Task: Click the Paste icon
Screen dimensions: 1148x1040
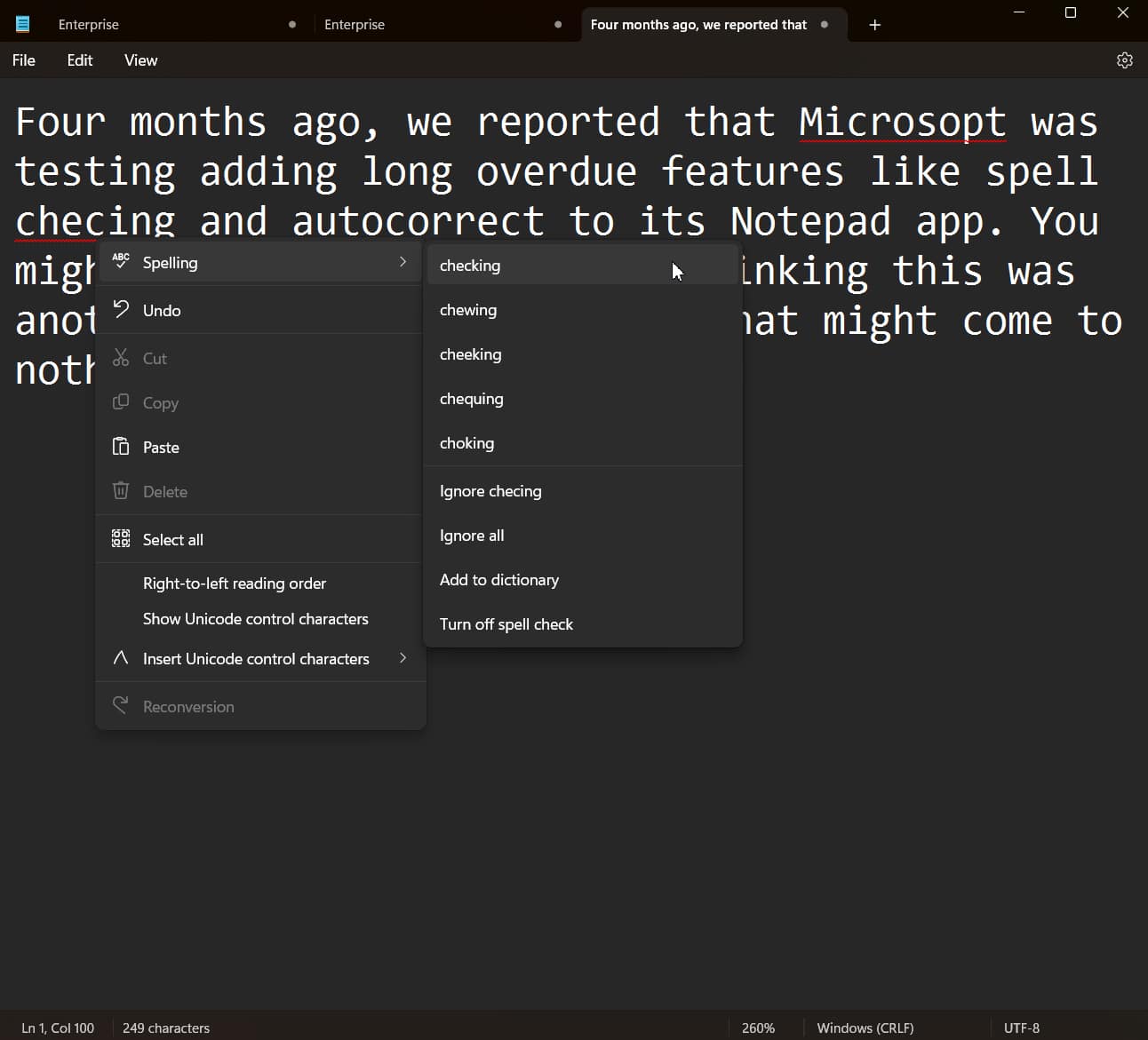Action: point(121,447)
